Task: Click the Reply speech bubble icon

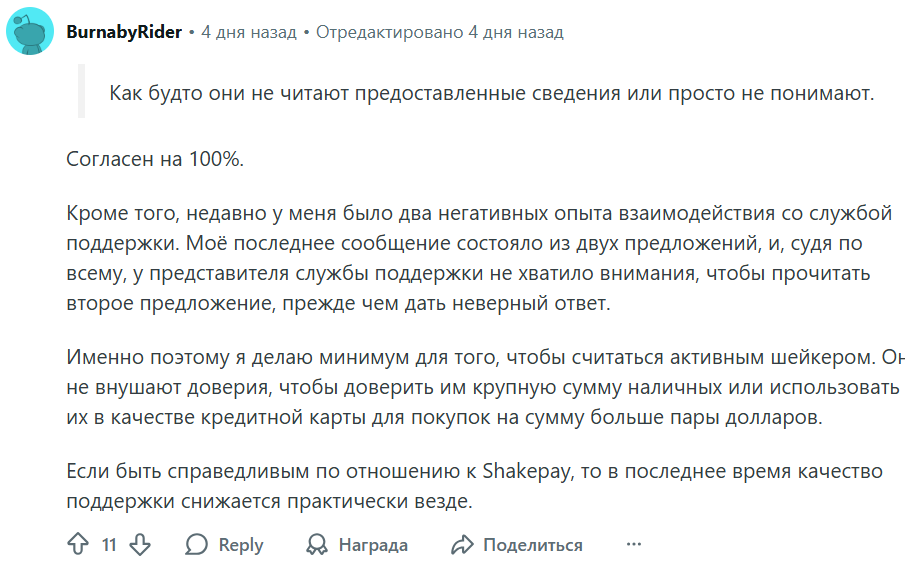Action: (196, 545)
